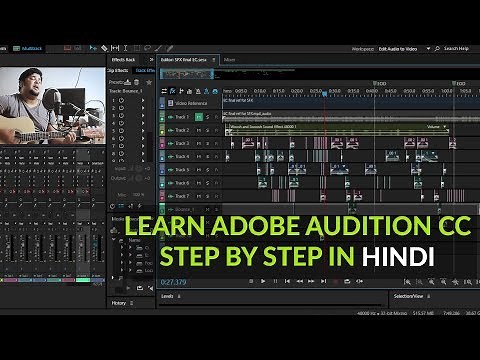Click the Zoom In (Amplitude) icon
Viewport: 480px width, 360px height.
coord(407,282)
